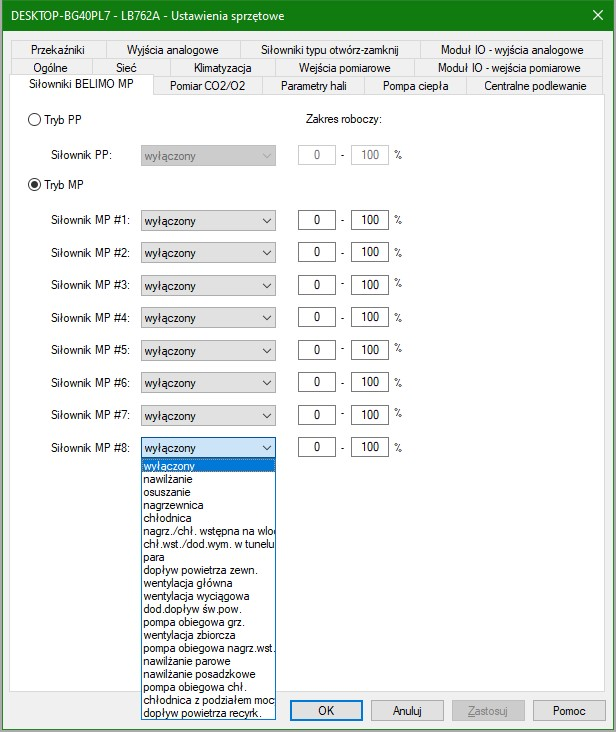This screenshot has height=732, width=616.
Task: Choose 'nawilżanie posadzkowe' option
Action: tap(208, 674)
